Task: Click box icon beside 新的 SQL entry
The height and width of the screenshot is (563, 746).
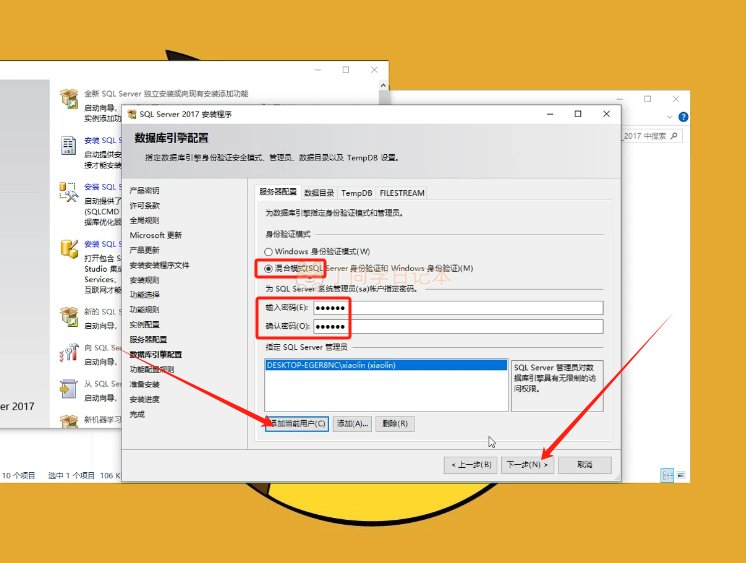Action: [69, 316]
